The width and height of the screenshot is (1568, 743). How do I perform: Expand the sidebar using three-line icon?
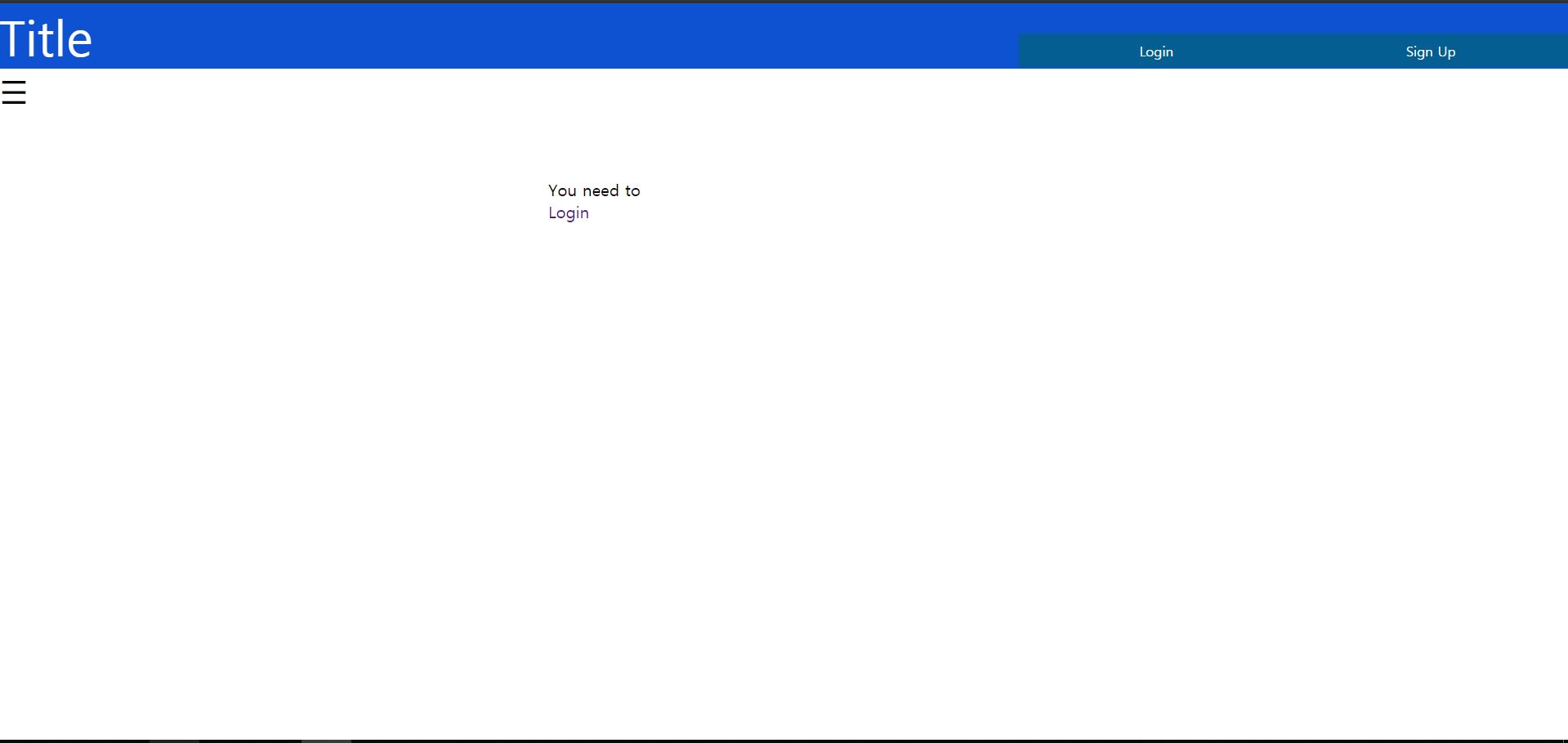point(14,92)
